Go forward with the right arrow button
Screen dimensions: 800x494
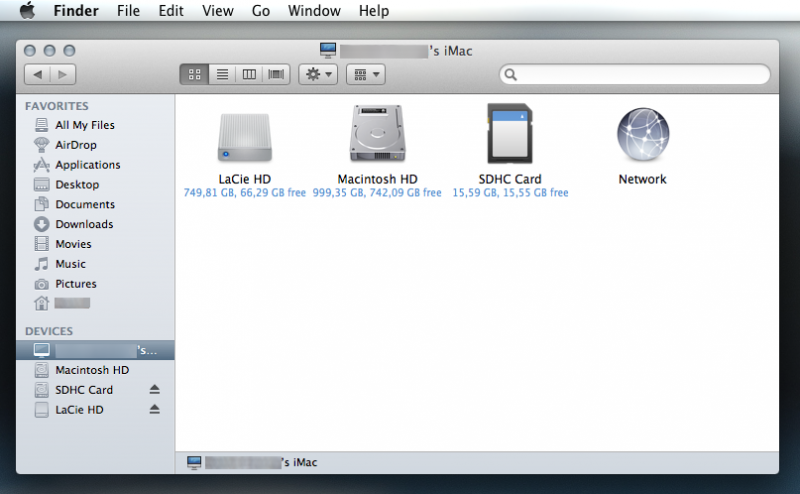click(63, 75)
